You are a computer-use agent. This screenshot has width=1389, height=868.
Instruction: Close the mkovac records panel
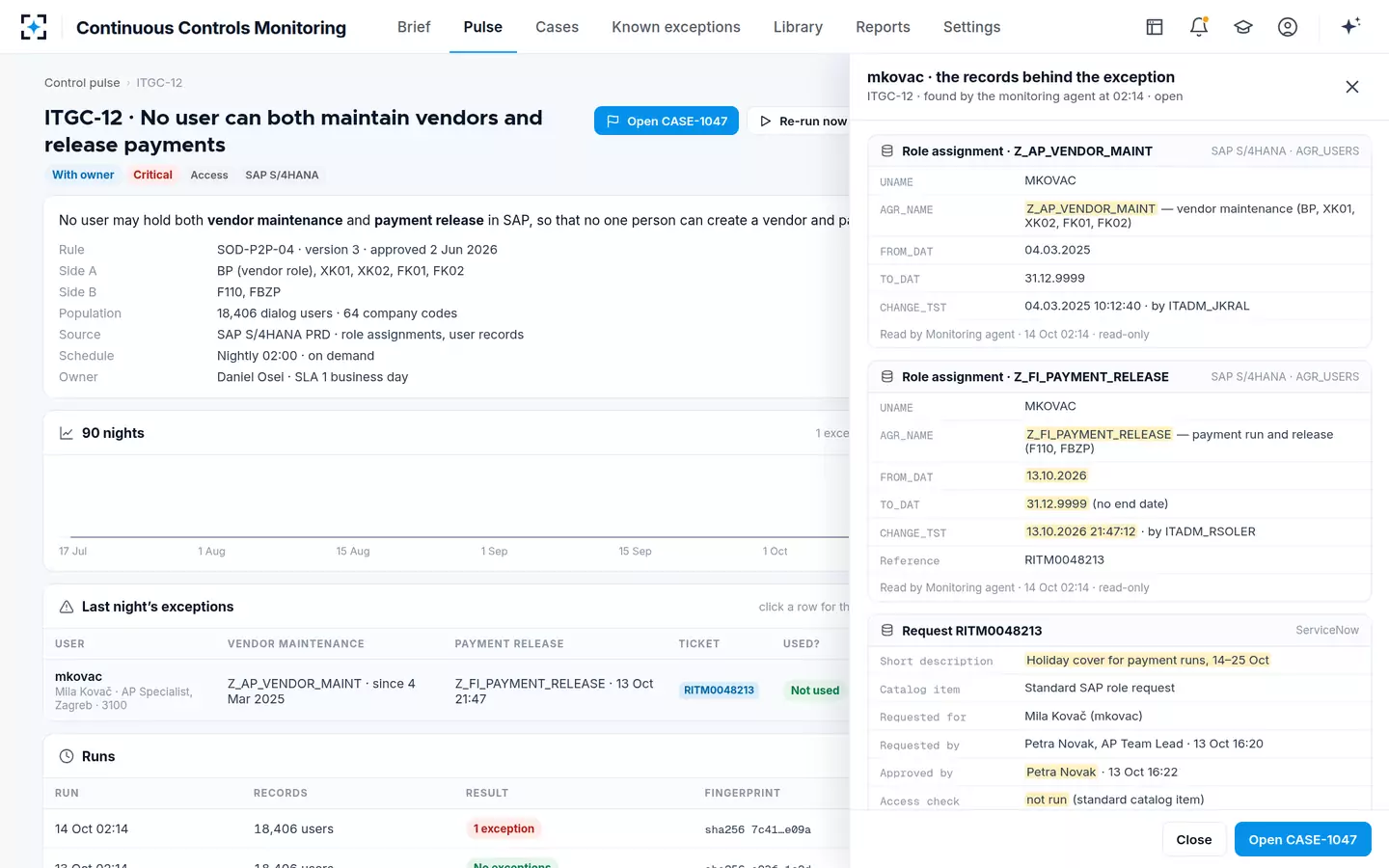pos(1352,87)
